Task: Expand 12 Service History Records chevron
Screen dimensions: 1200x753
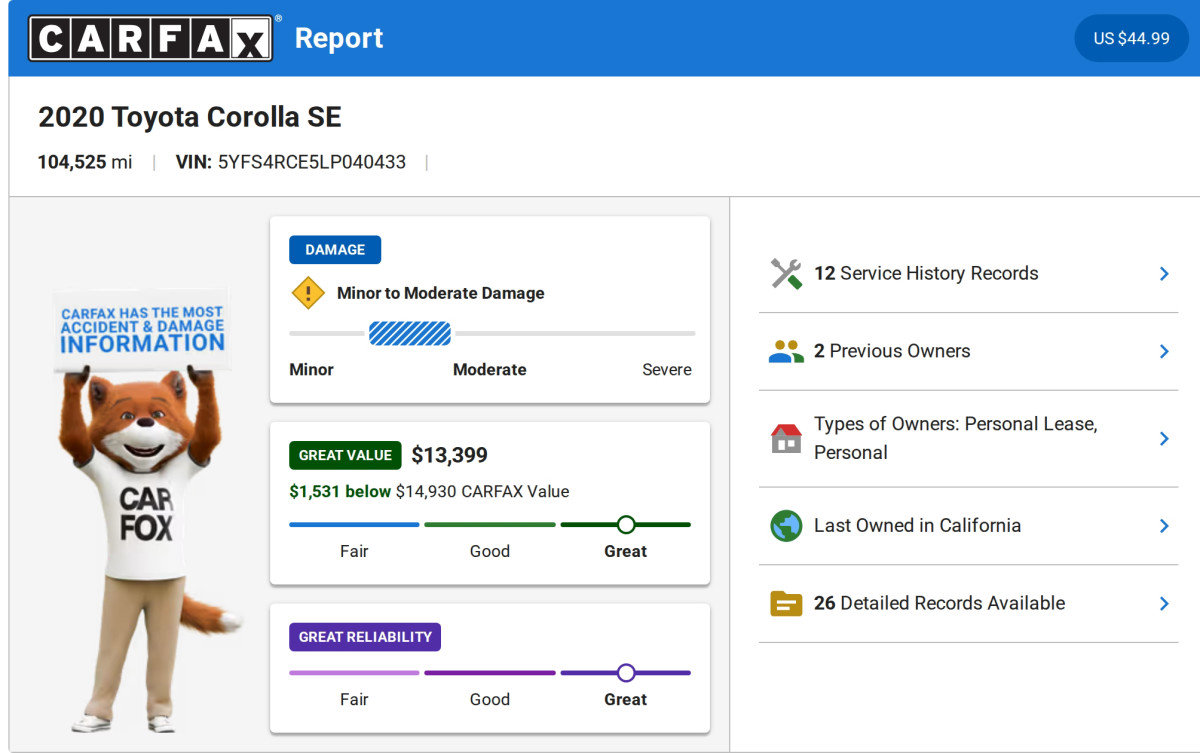Action: (x=1164, y=274)
